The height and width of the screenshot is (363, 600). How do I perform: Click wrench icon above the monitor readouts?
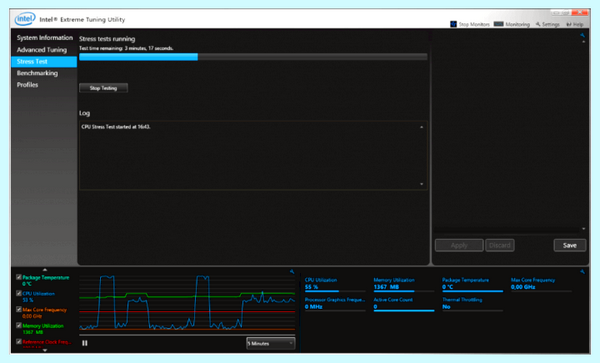tap(582, 272)
